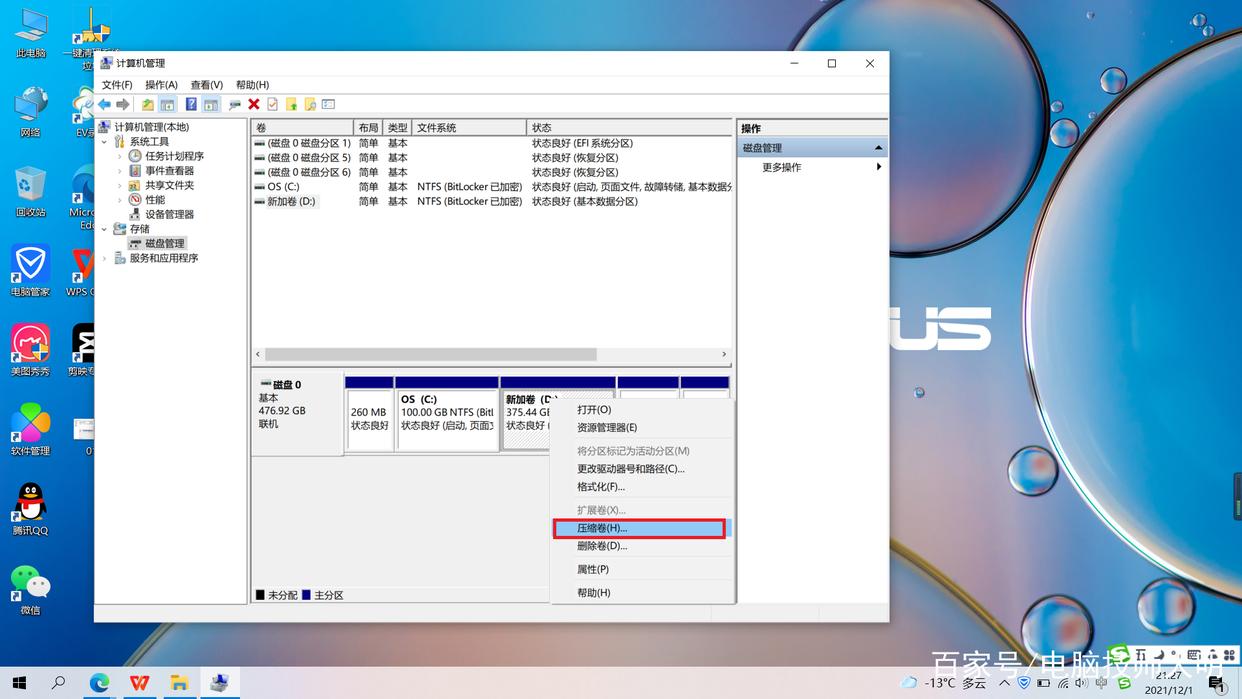
Task: Click the up one level folder icon
Action: pos(148,104)
